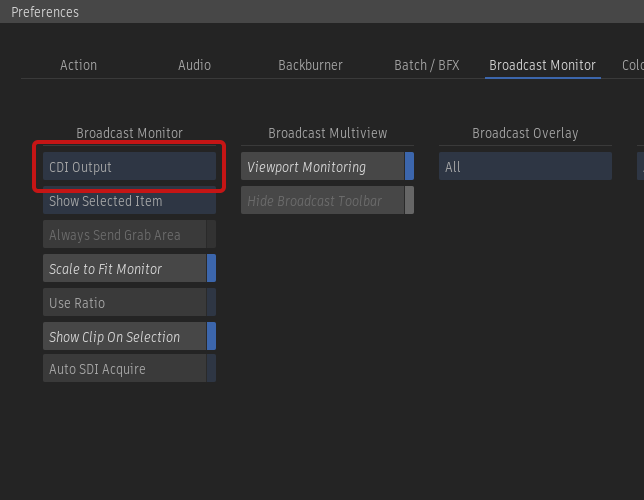
Task: Click the Broadcast Monitor tab
Action: coord(542,65)
